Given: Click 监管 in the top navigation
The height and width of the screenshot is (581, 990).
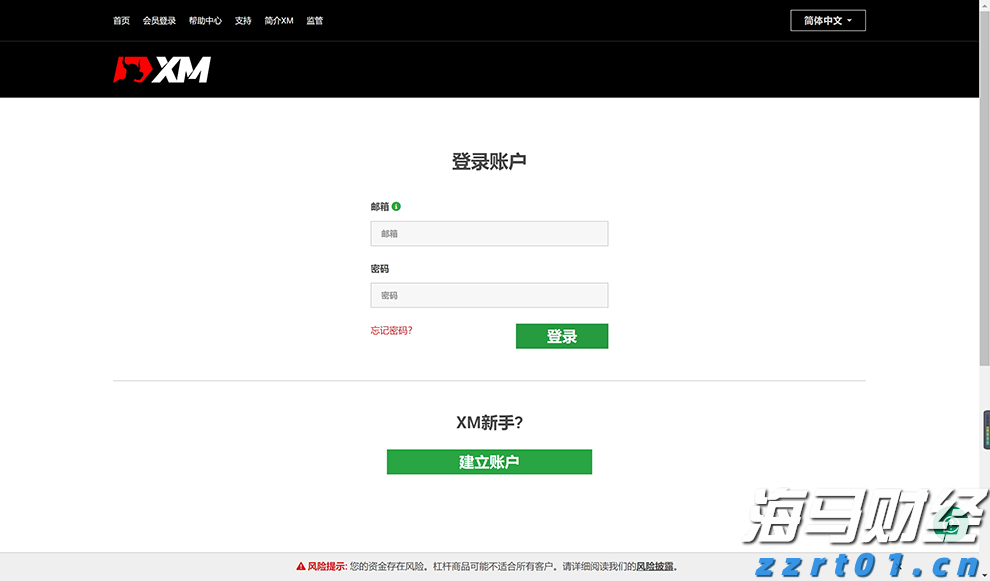Looking at the screenshot, I should click(x=315, y=20).
